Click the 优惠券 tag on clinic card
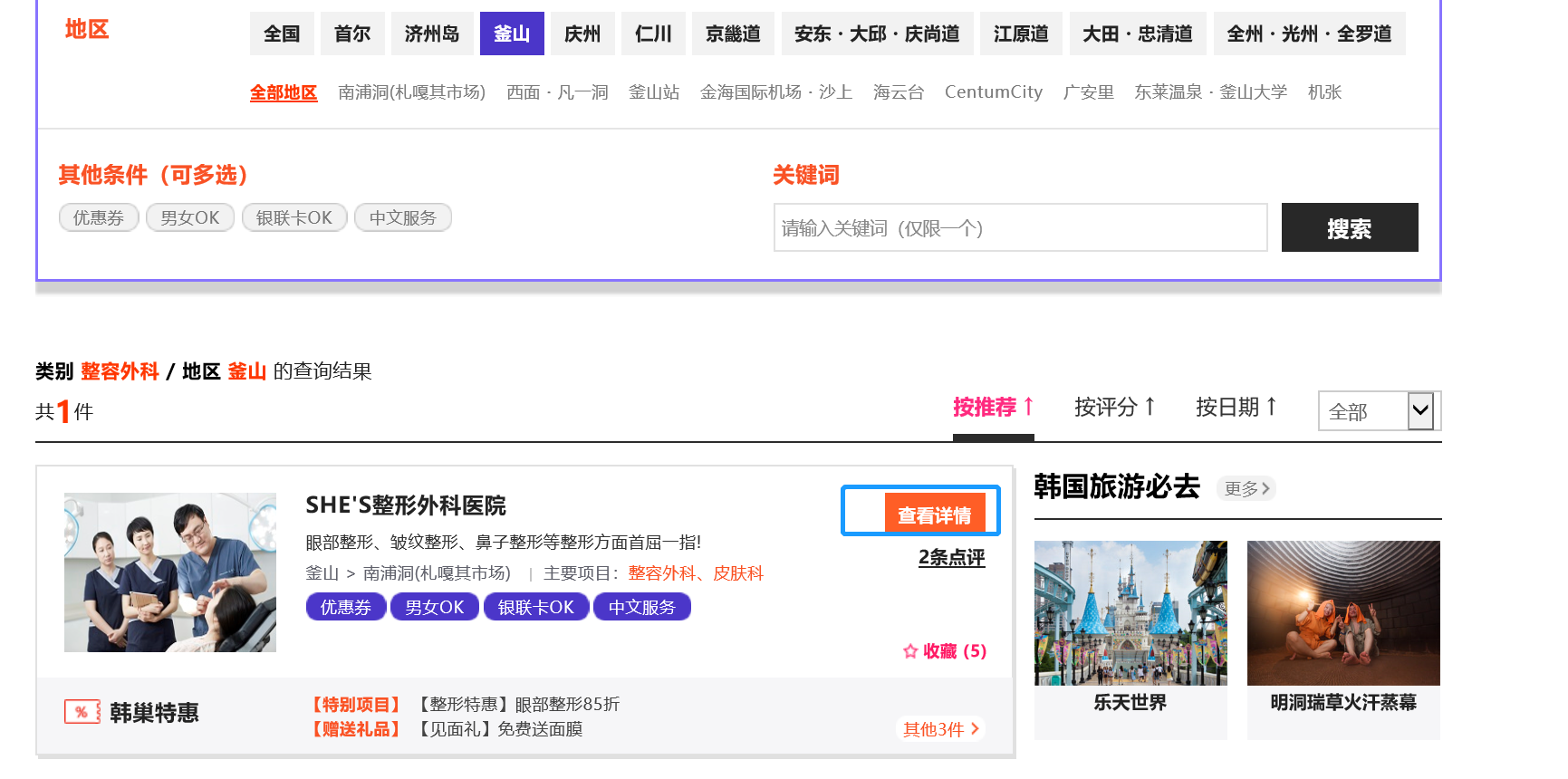The width and height of the screenshot is (1568, 779). point(346,607)
